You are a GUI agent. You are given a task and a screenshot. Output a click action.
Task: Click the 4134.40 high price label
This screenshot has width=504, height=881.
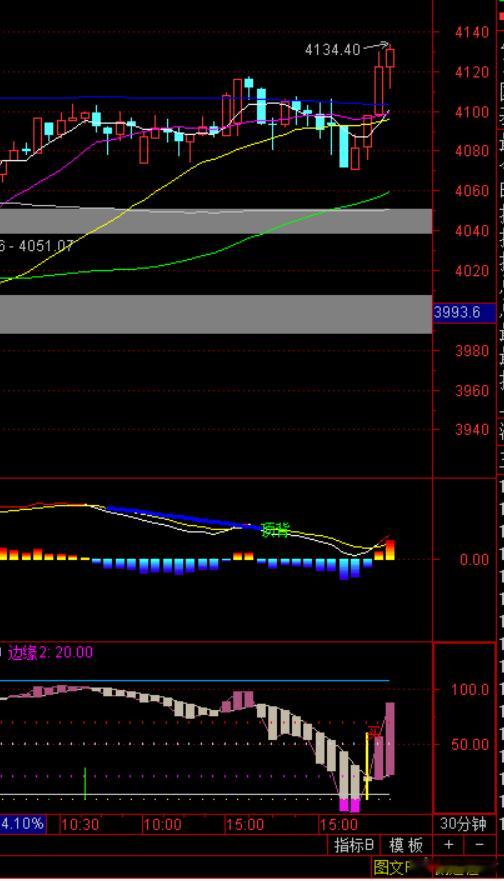pyautogui.click(x=332, y=50)
